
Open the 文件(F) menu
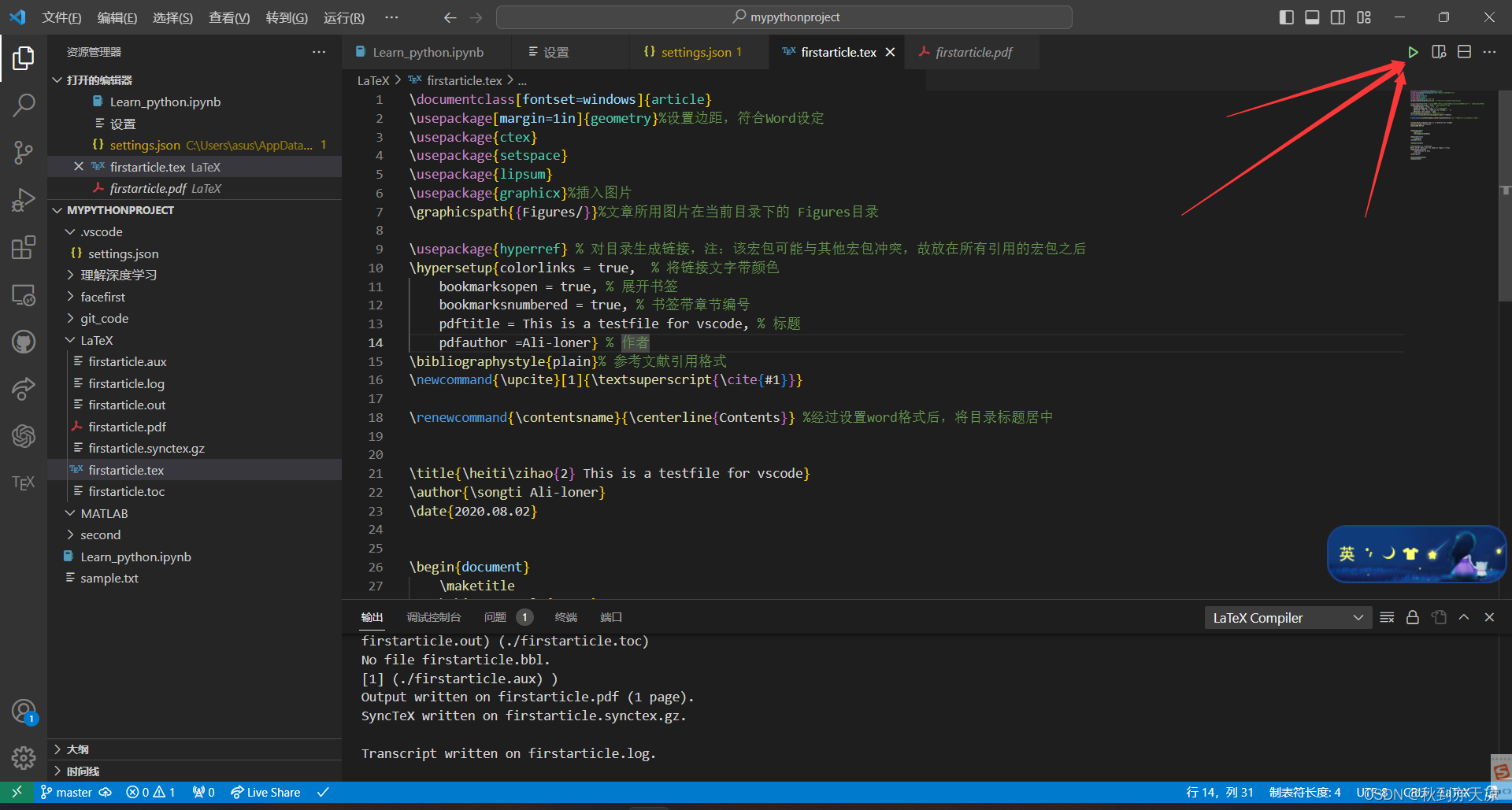pos(61,17)
